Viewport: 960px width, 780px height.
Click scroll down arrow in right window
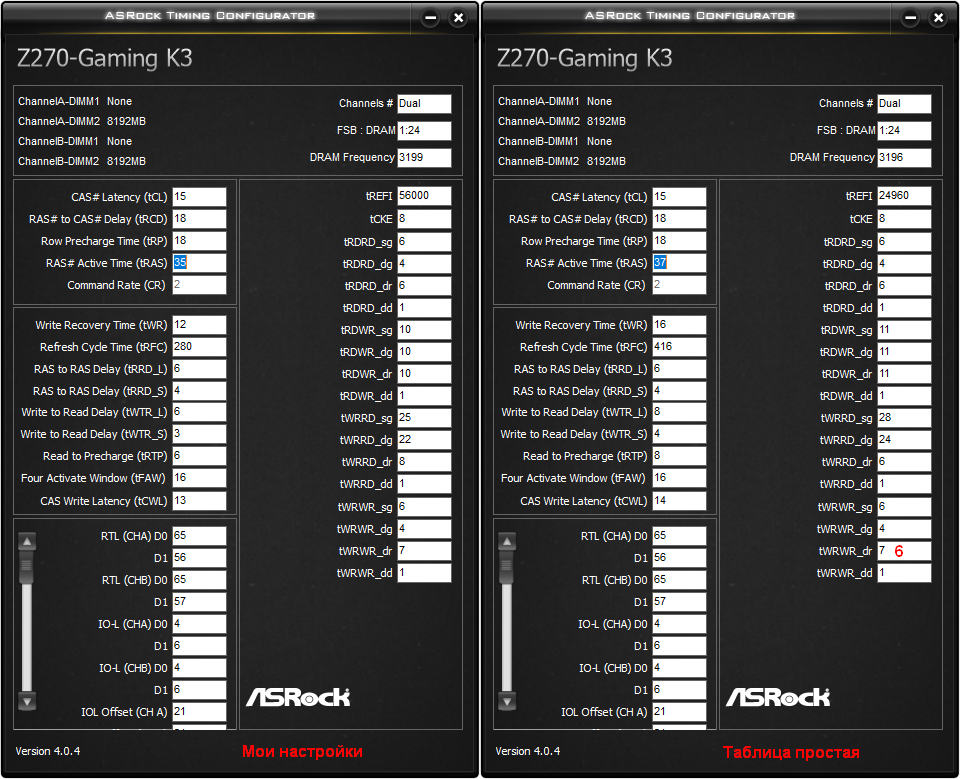[x=507, y=700]
